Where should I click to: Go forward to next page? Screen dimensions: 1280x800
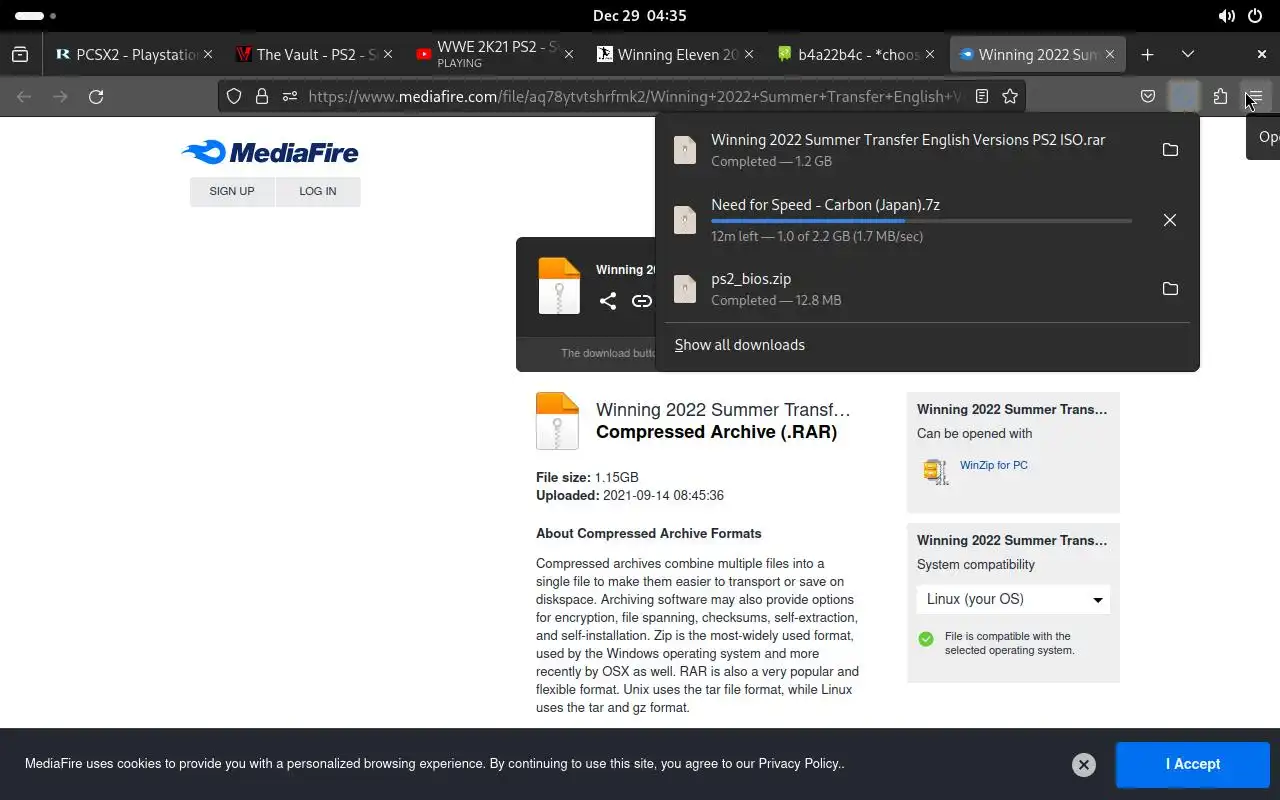(x=60, y=97)
